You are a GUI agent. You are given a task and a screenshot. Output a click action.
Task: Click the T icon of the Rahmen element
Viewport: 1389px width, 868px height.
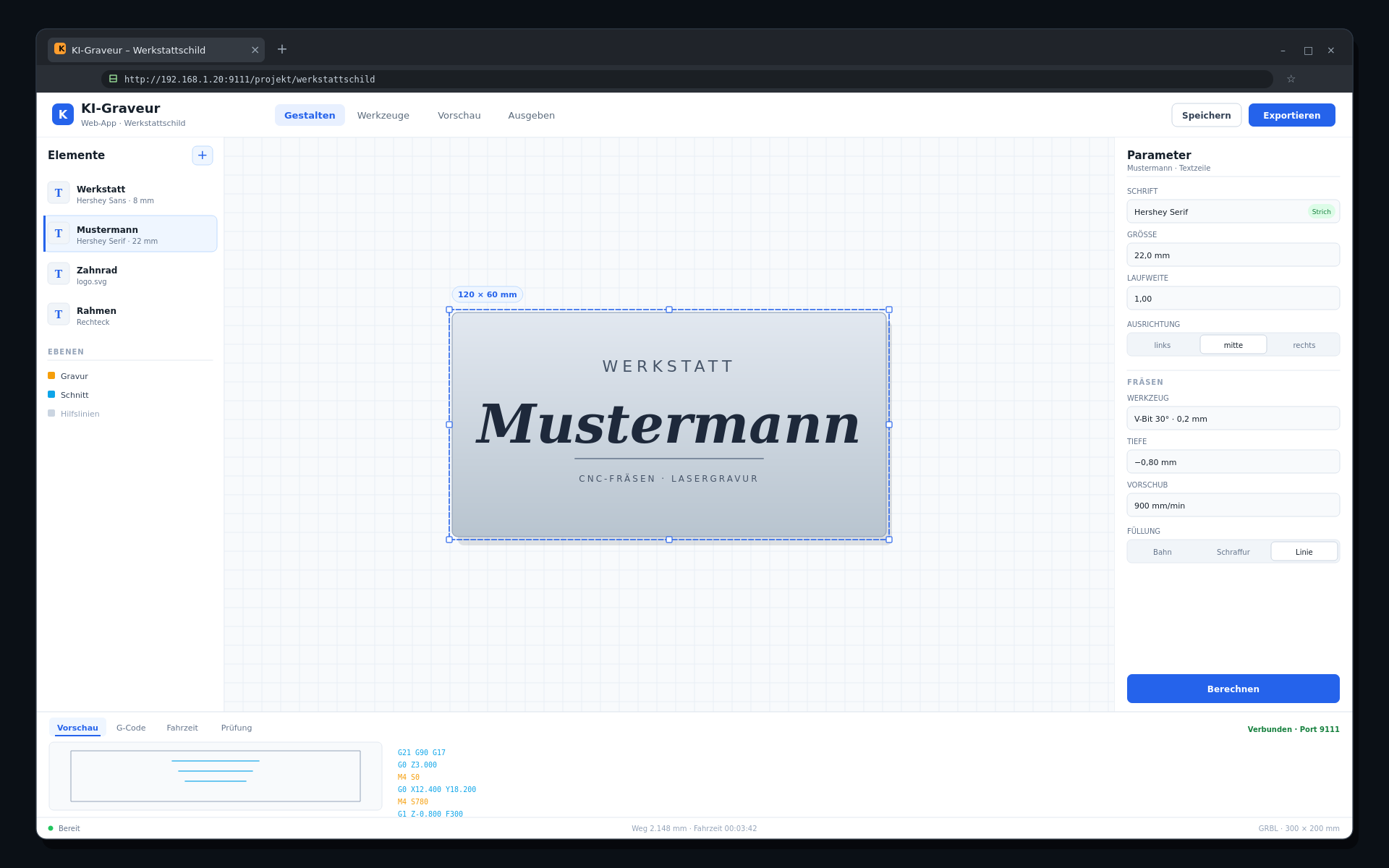pyautogui.click(x=59, y=315)
